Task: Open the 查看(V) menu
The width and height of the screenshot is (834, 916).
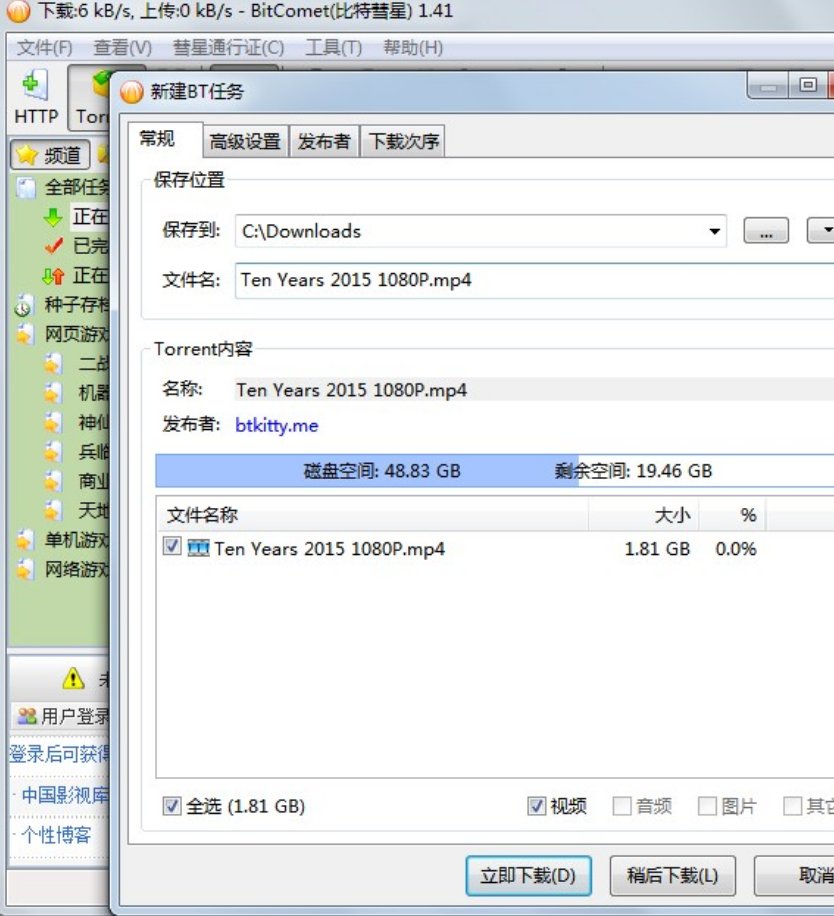Action: [x=123, y=47]
